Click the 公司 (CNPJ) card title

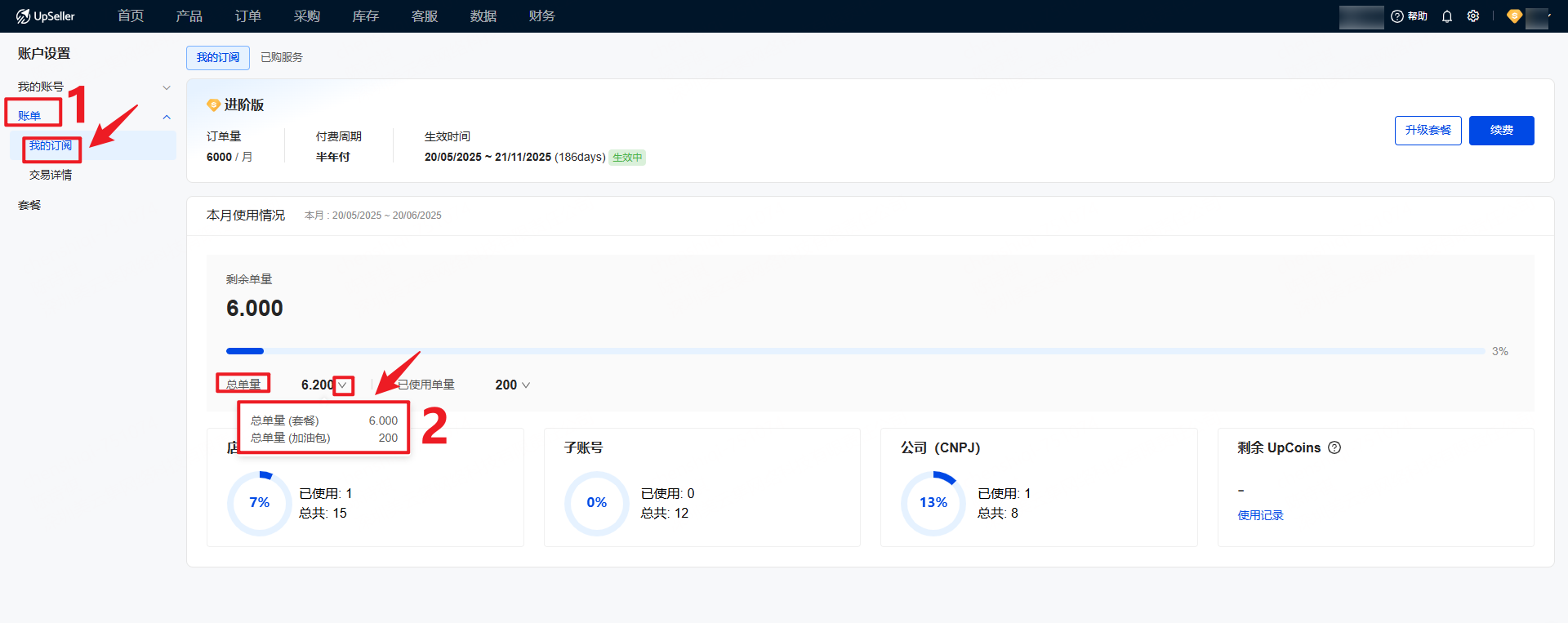pos(940,447)
